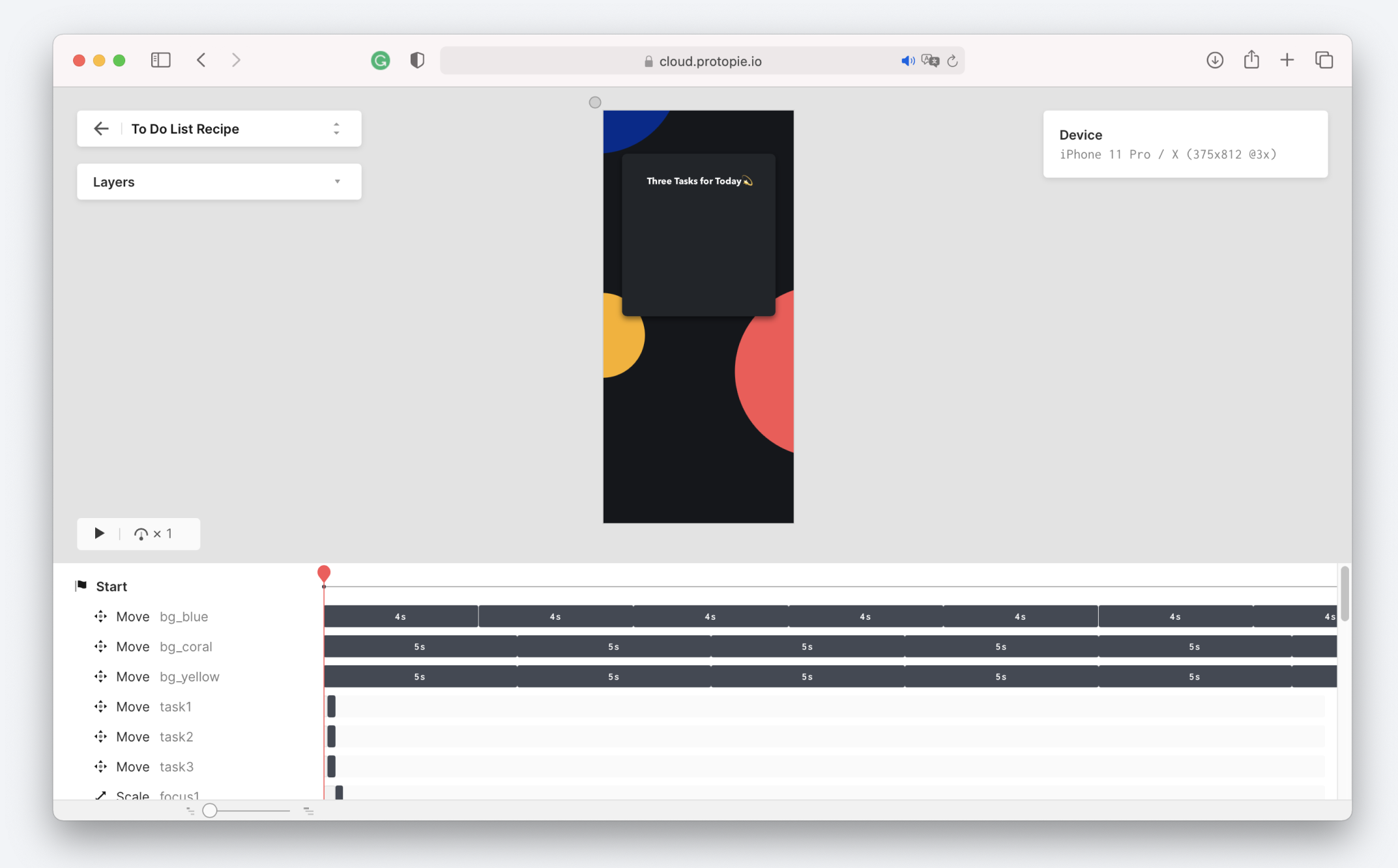Toggle the Safari sidebar
The width and height of the screenshot is (1398, 868).
coord(160,60)
